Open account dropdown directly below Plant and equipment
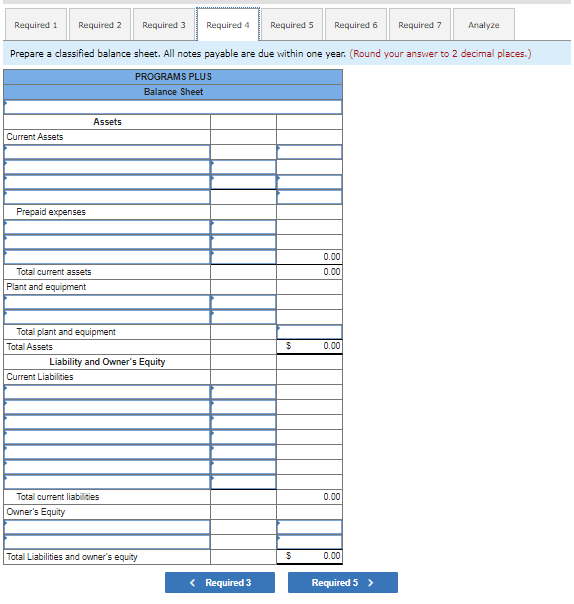 [107, 302]
